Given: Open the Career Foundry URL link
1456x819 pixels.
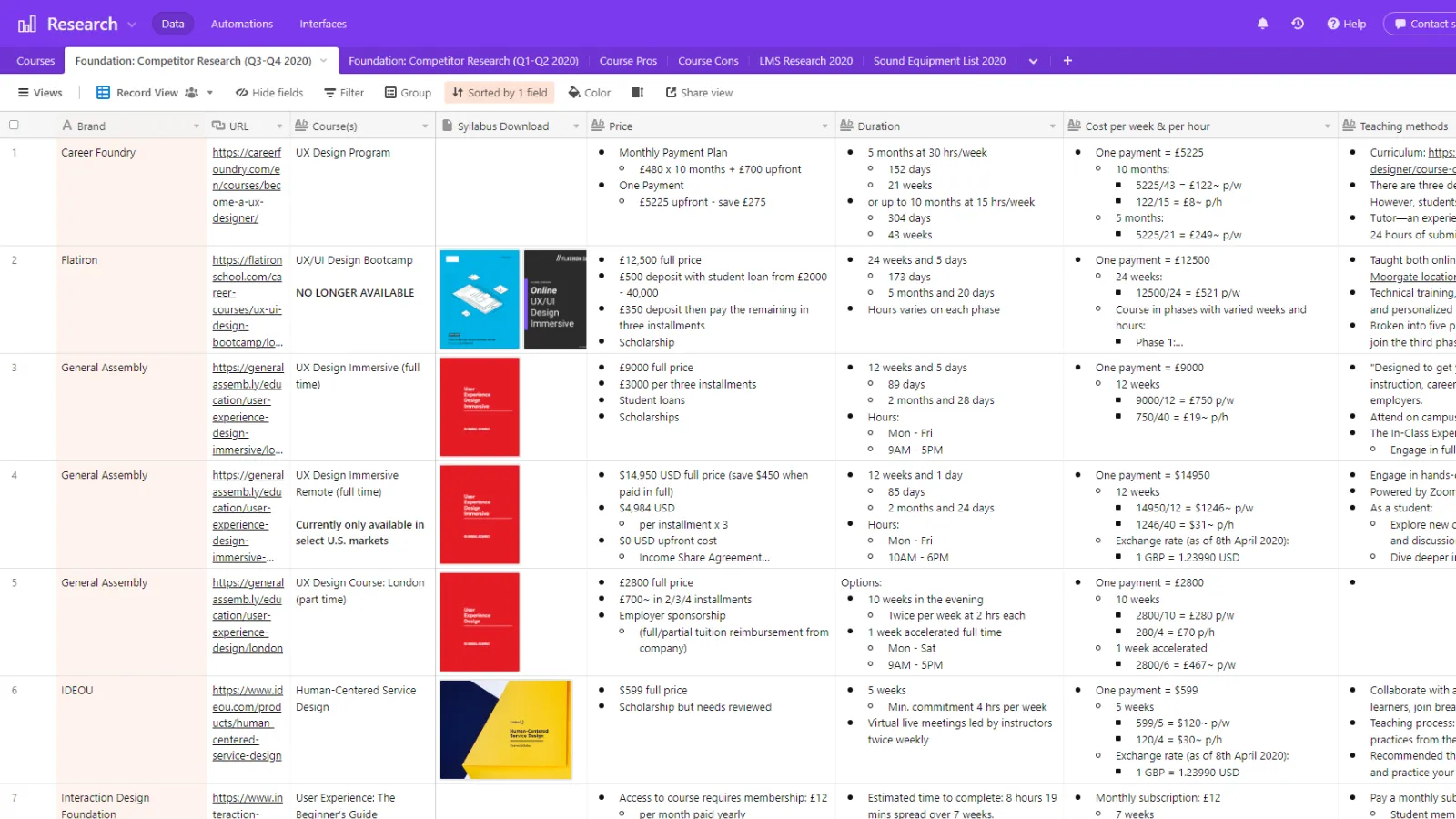Looking at the screenshot, I should point(247,186).
